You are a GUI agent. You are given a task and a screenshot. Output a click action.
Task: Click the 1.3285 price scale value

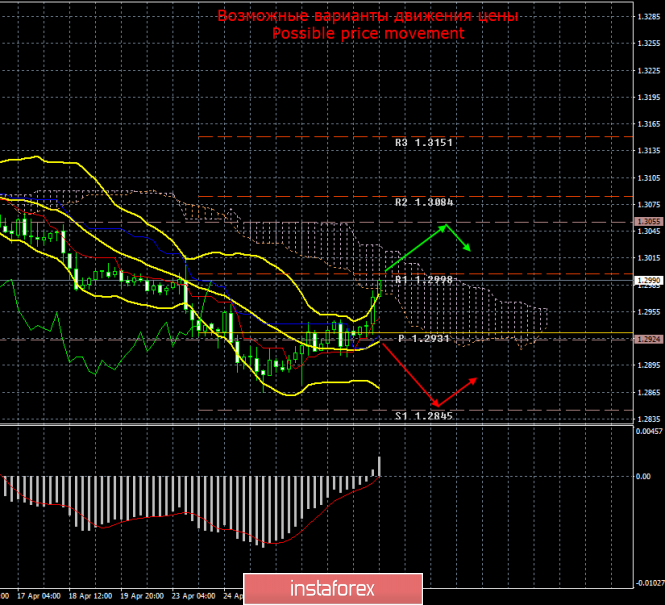coord(647,17)
